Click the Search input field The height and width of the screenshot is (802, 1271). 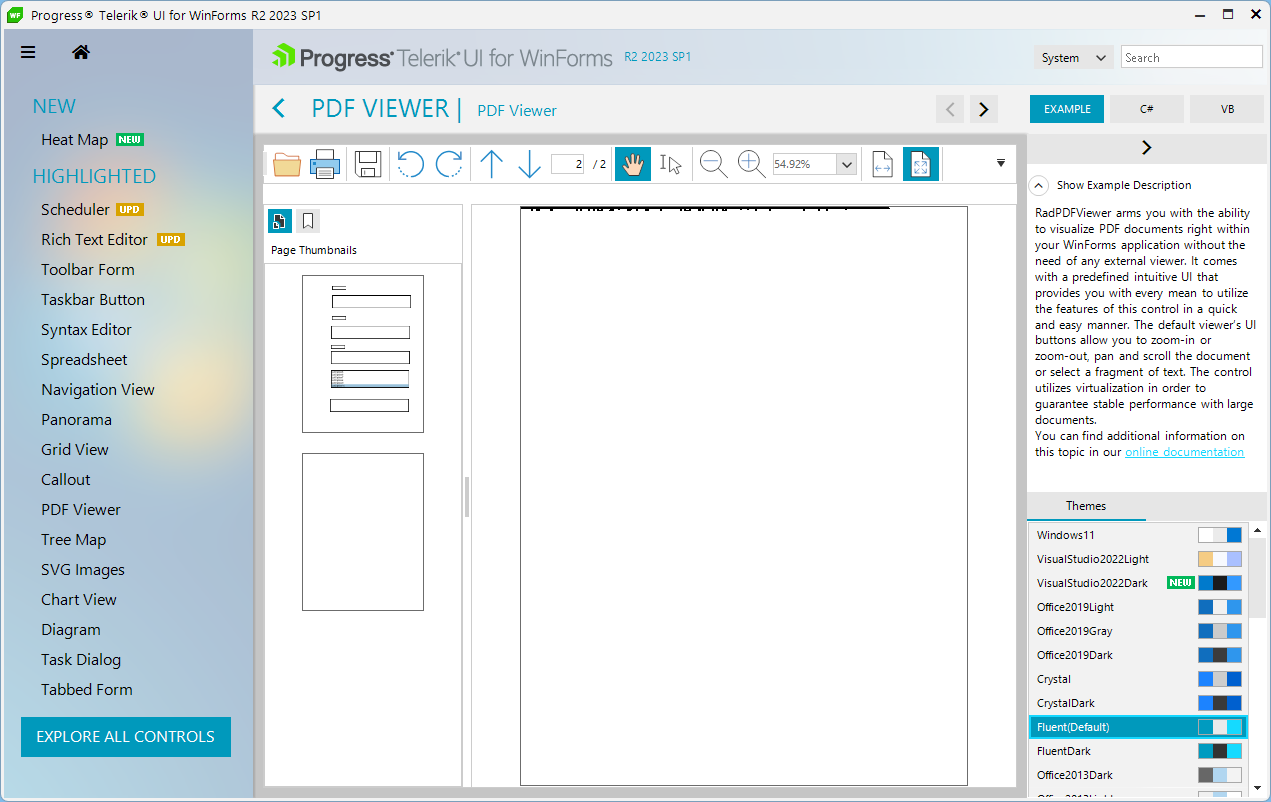[x=1192, y=58]
